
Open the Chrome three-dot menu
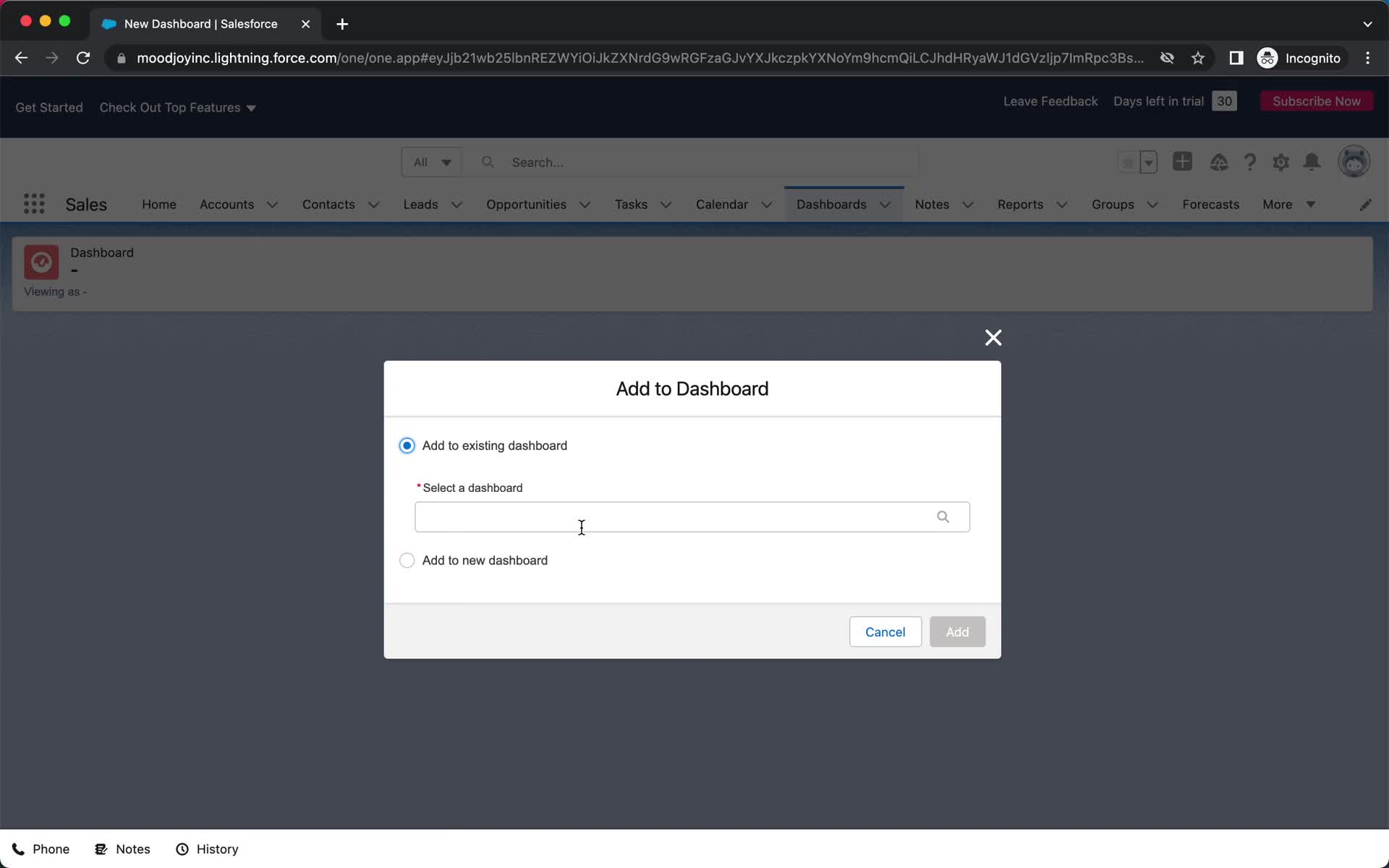[x=1367, y=58]
